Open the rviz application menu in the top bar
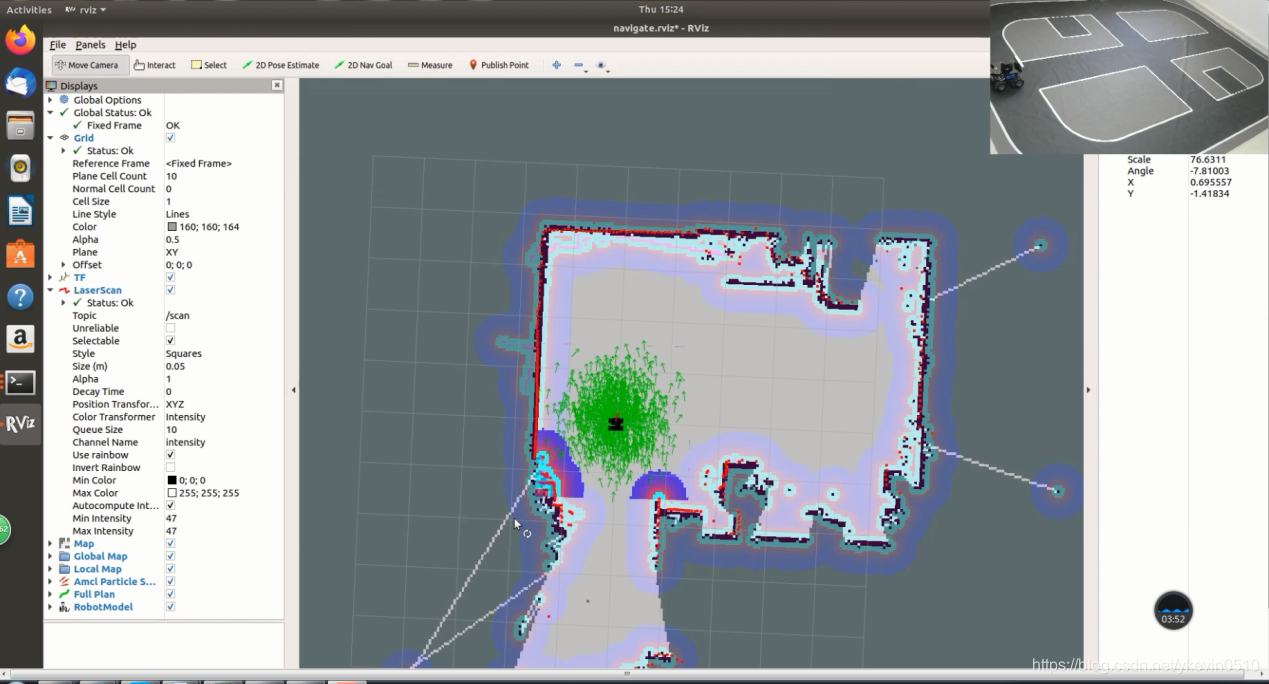The image size is (1269, 684). [x=85, y=10]
